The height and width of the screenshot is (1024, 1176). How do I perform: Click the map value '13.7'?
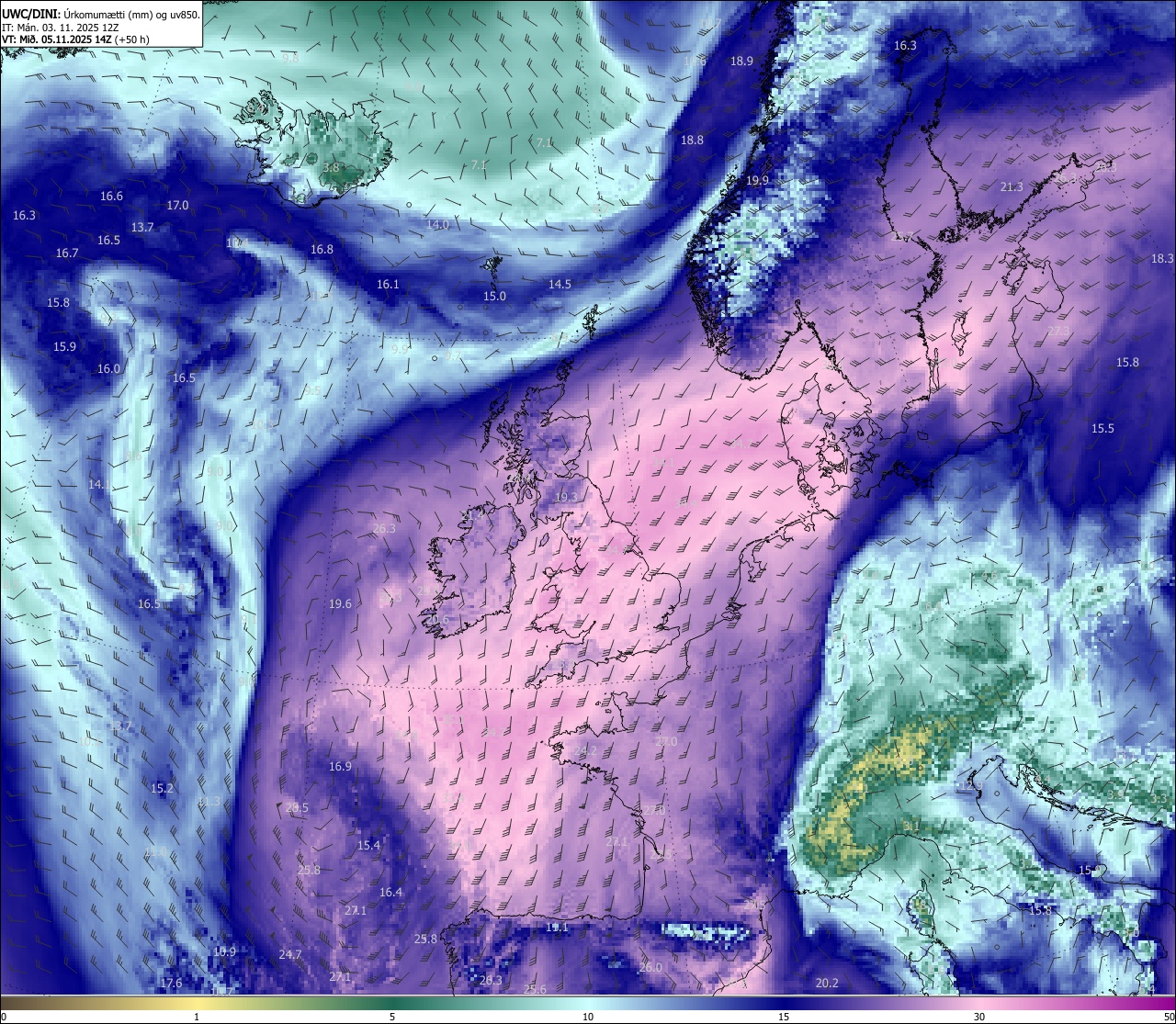pyautogui.click(x=142, y=227)
